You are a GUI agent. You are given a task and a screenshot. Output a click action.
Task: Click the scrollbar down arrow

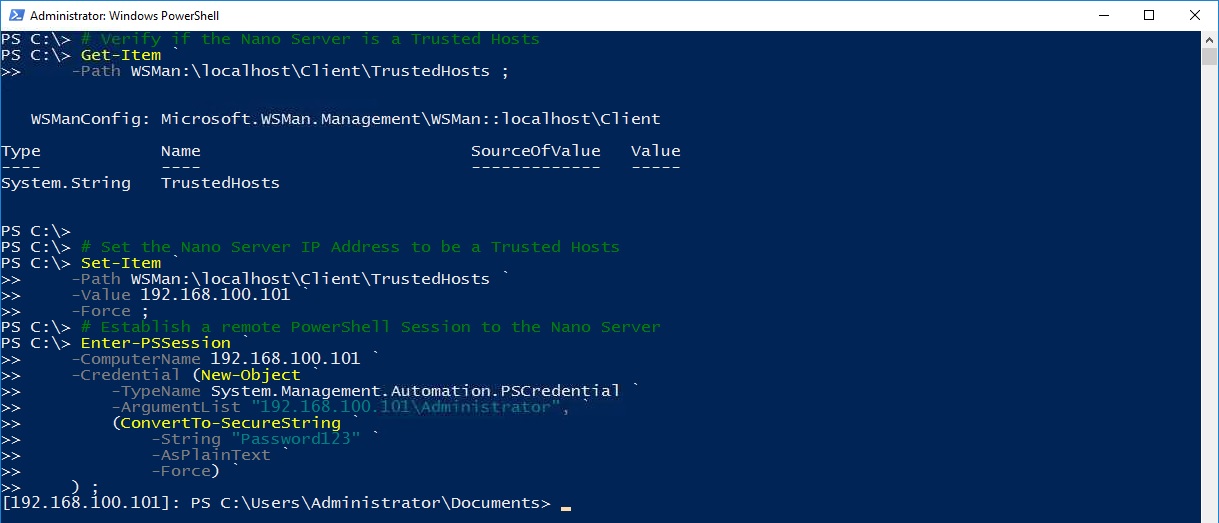point(1209,514)
